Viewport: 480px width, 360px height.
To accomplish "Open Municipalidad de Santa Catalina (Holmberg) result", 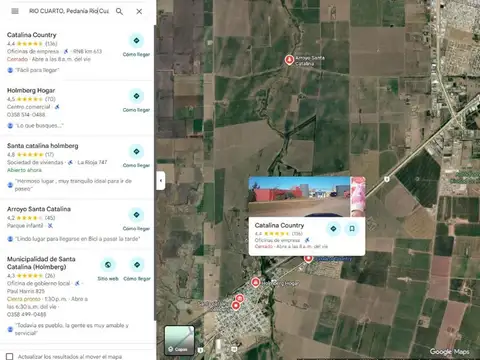I will 41,263.
